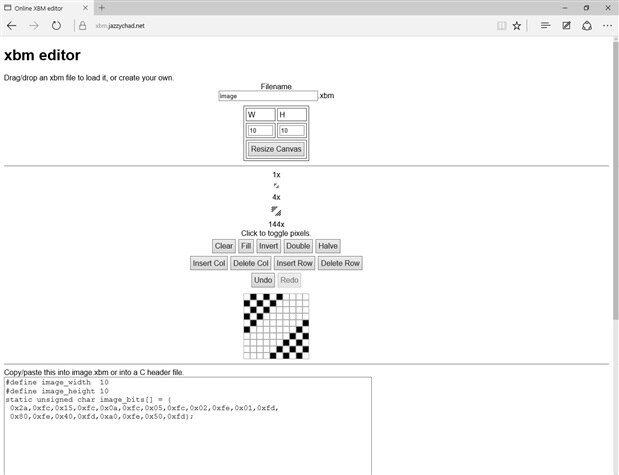This screenshot has height=475, width=619.
Task: Open the Hub three-lines icon
Action: click(545, 26)
